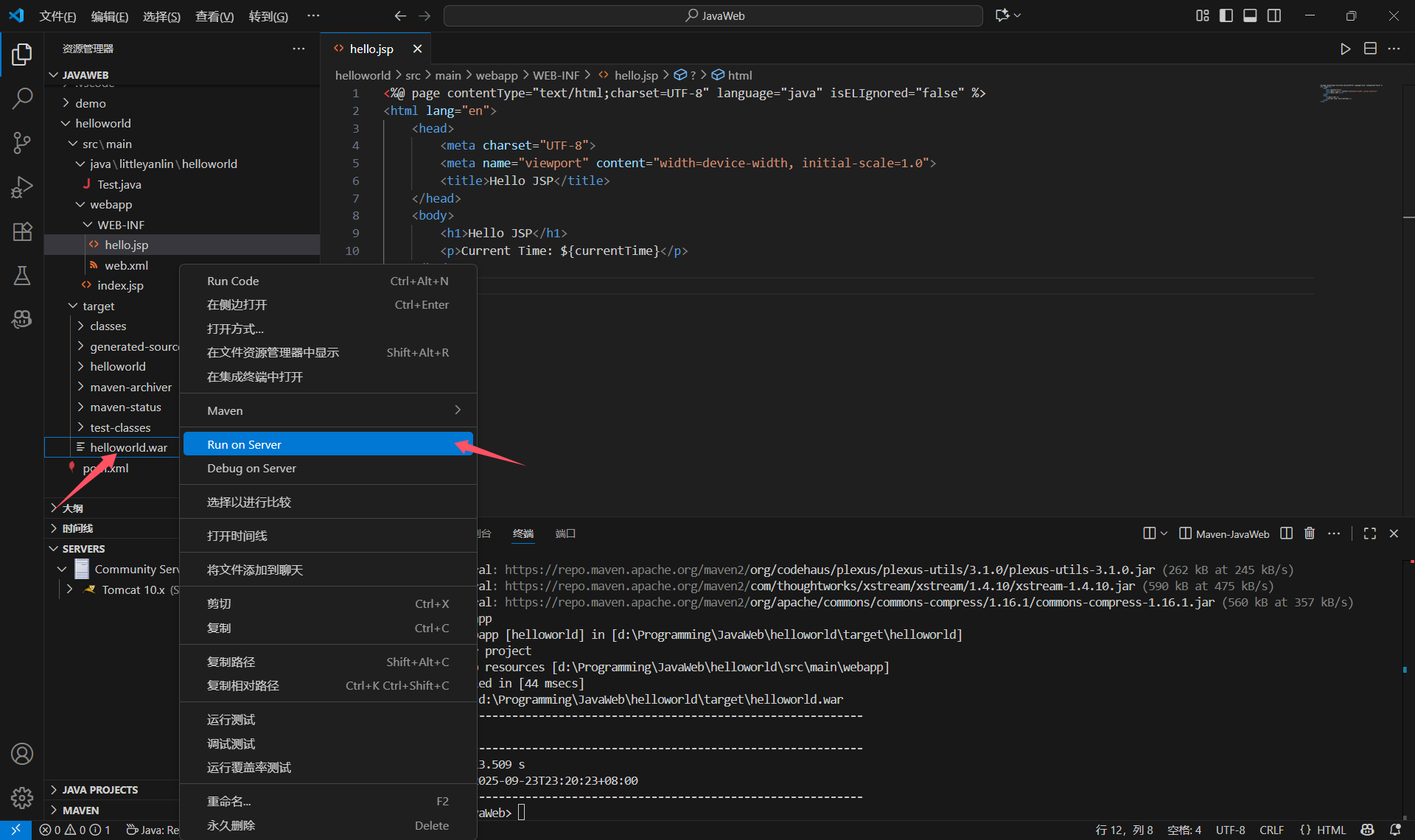Click the Run file play icon
Viewport: 1415px width, 840px height.
(x=1345, y=49)
